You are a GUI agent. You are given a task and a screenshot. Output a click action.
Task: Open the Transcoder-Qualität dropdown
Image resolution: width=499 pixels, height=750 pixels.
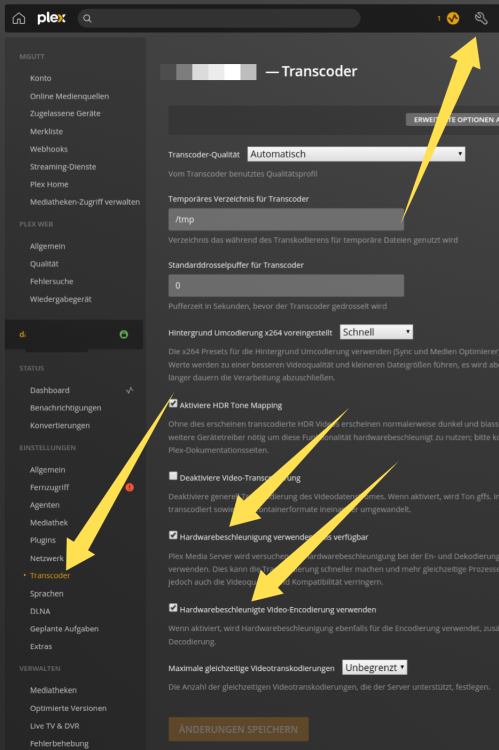tap(356, 154)
